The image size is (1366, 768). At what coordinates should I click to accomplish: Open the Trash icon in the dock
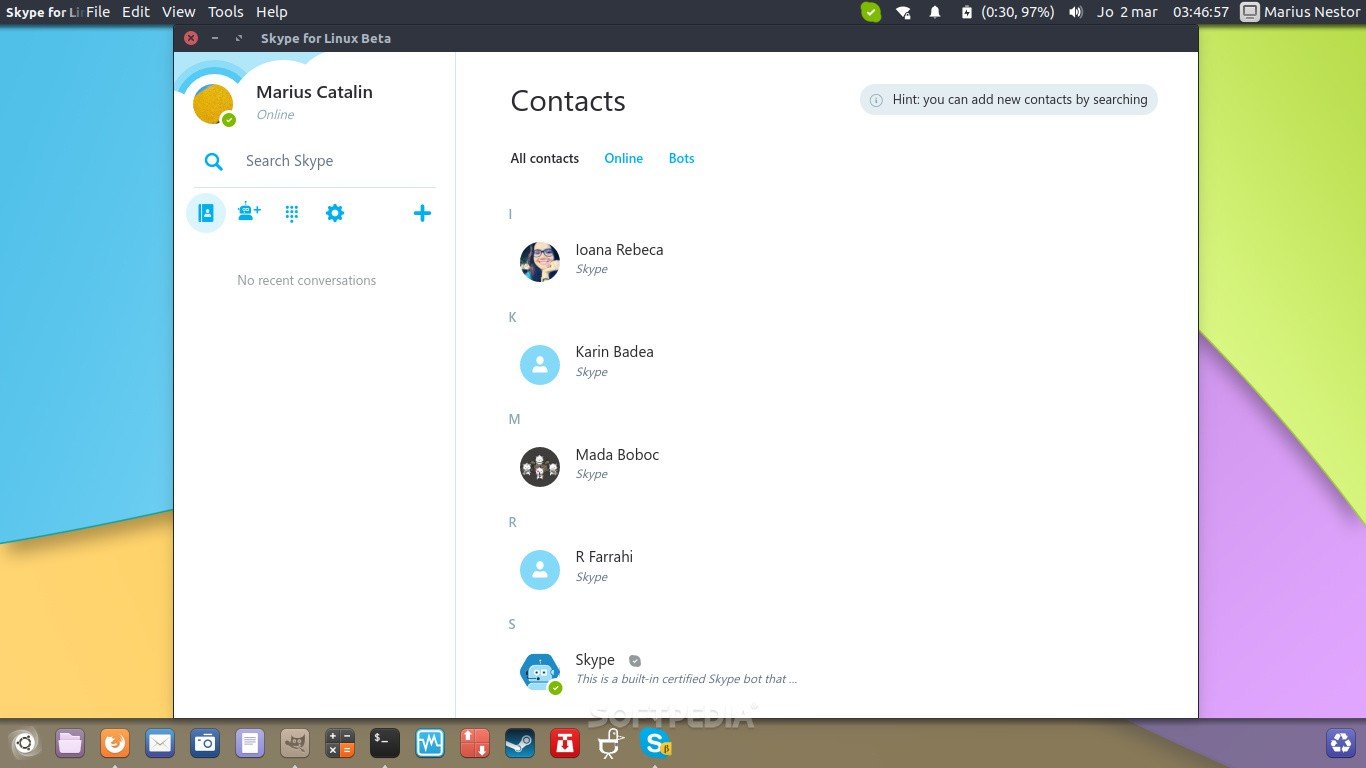[x=1340, y=743]
